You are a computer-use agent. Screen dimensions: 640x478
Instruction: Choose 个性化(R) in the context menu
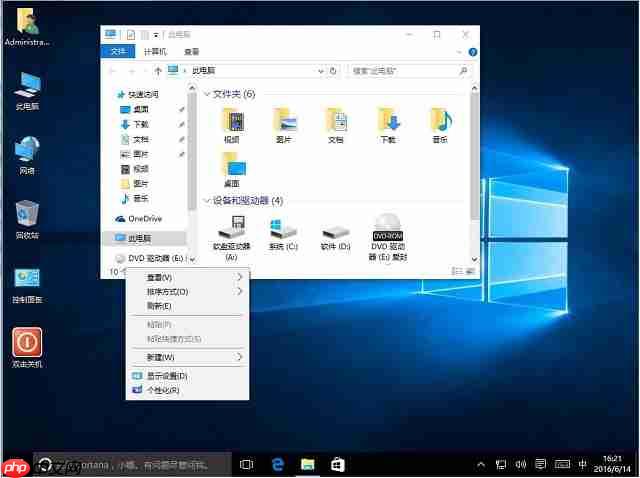(x=188, y=390)
